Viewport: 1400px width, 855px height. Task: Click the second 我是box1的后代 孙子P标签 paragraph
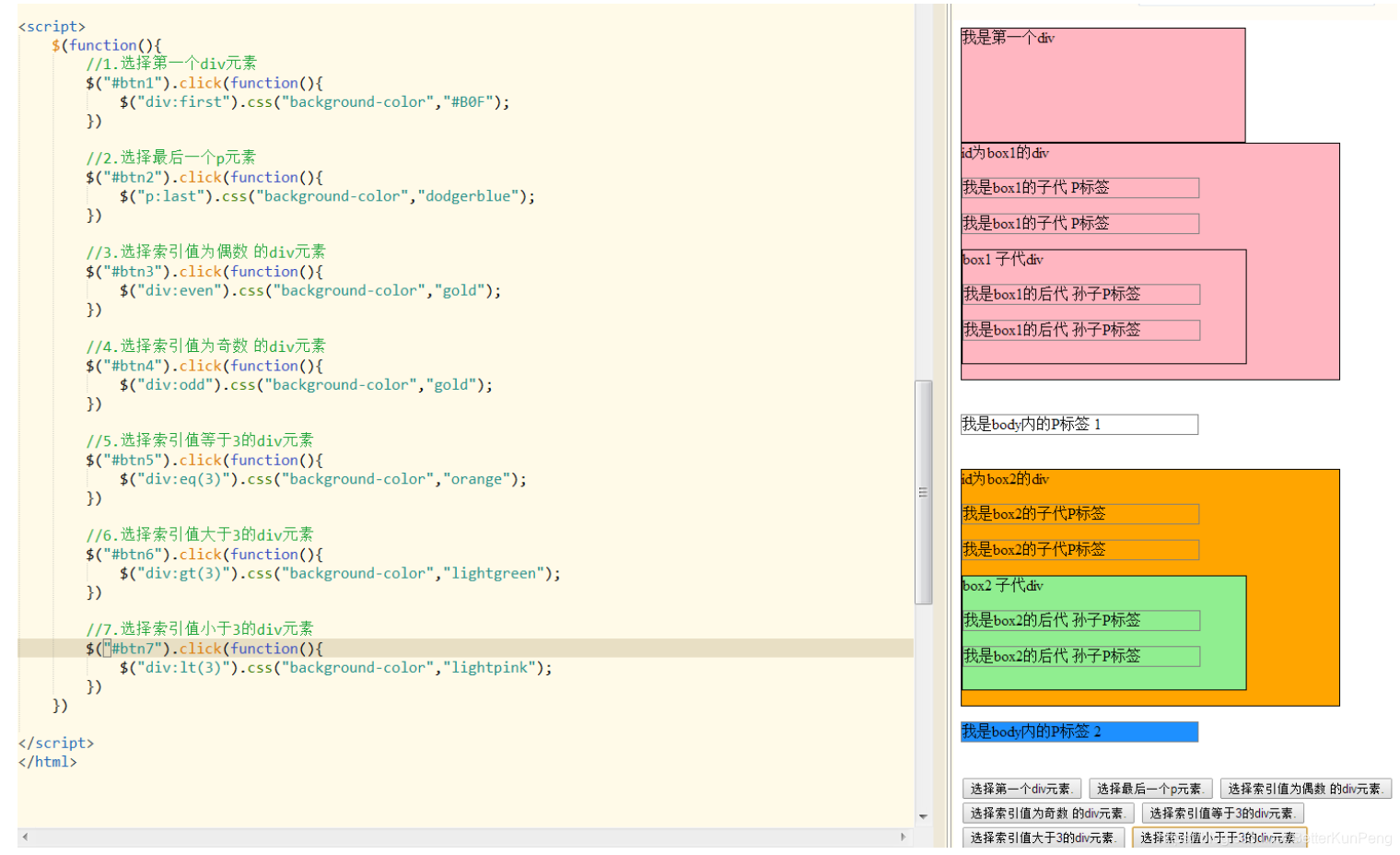point(1081,330)
